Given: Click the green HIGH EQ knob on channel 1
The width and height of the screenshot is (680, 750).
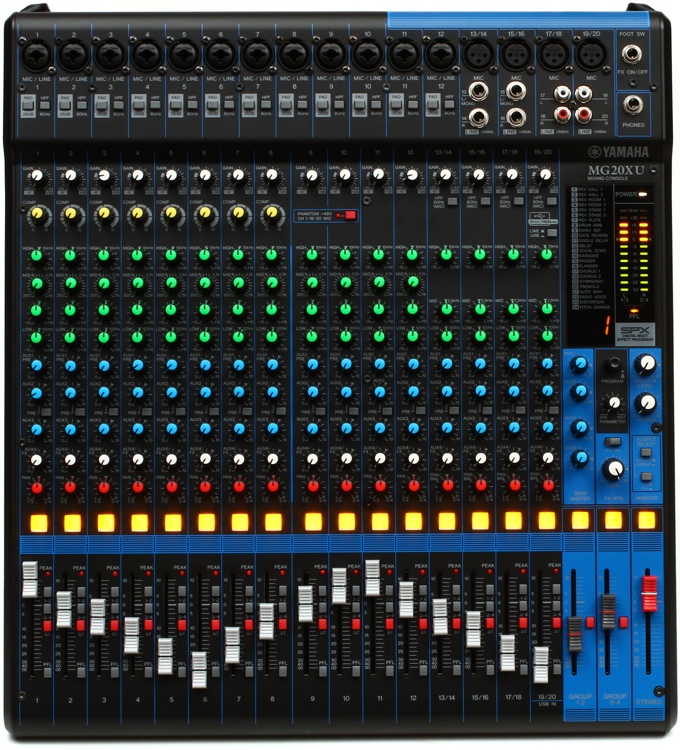Looking at the screenshot, I should click(x=36, y=255).
